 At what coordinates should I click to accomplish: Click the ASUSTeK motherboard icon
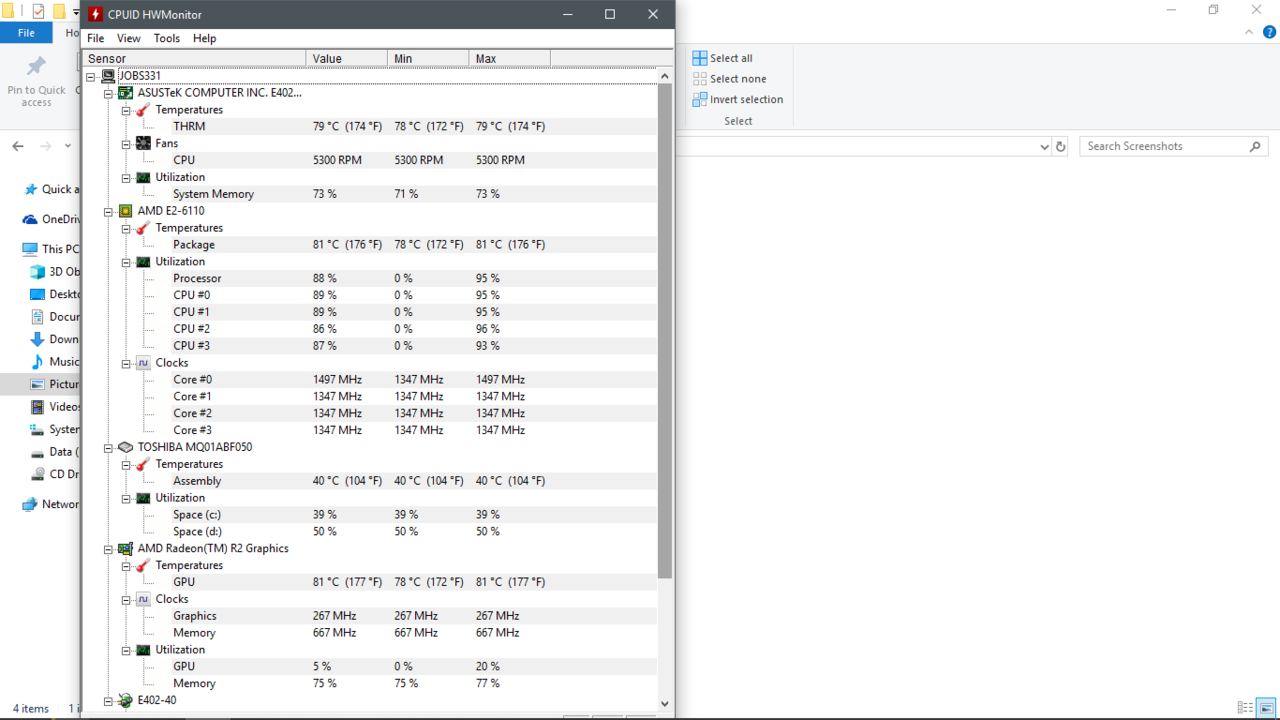(126, 93)
